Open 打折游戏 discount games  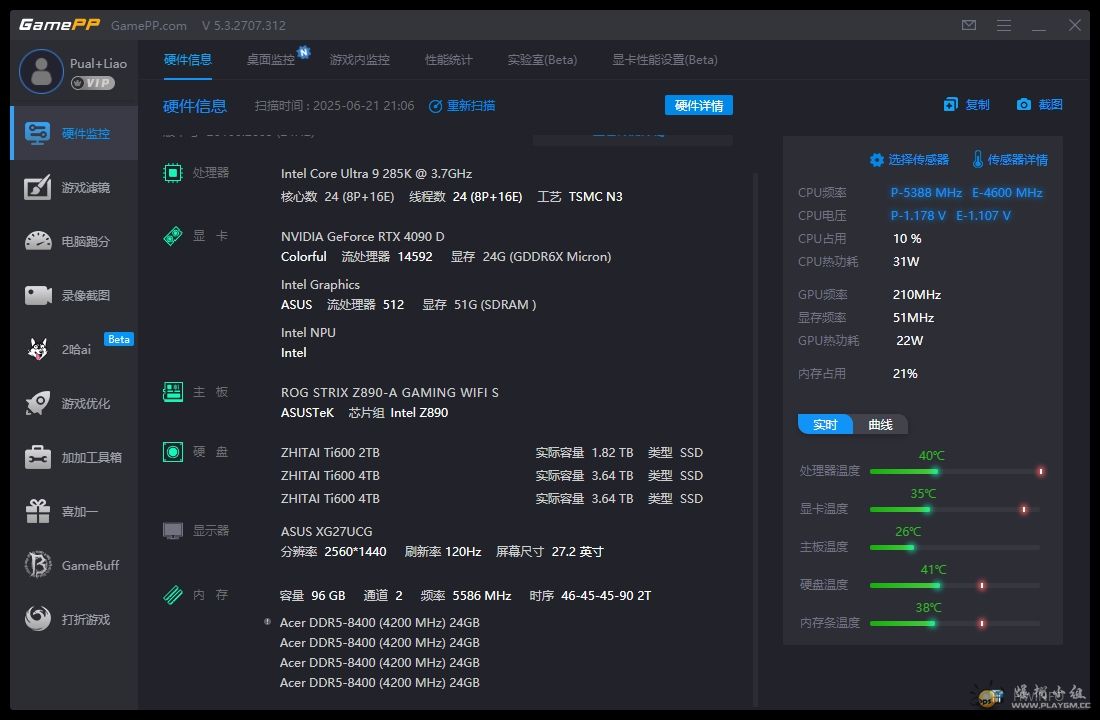coord(74,619)
